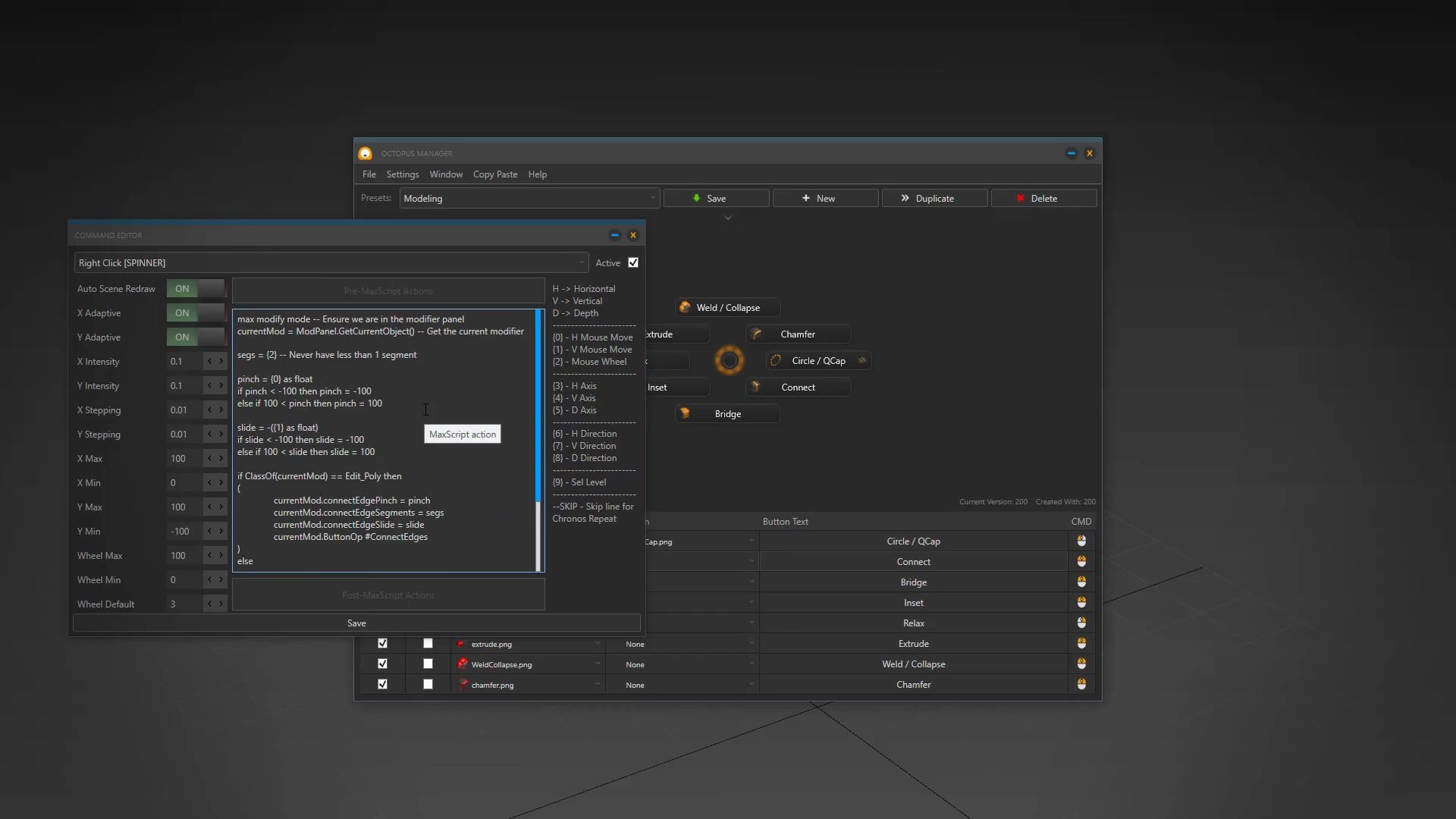Open CMD mouse icon for Extrude row
Viewport: 1456px width, 819px height.
pyautogui.click(x=1081, y=643)
